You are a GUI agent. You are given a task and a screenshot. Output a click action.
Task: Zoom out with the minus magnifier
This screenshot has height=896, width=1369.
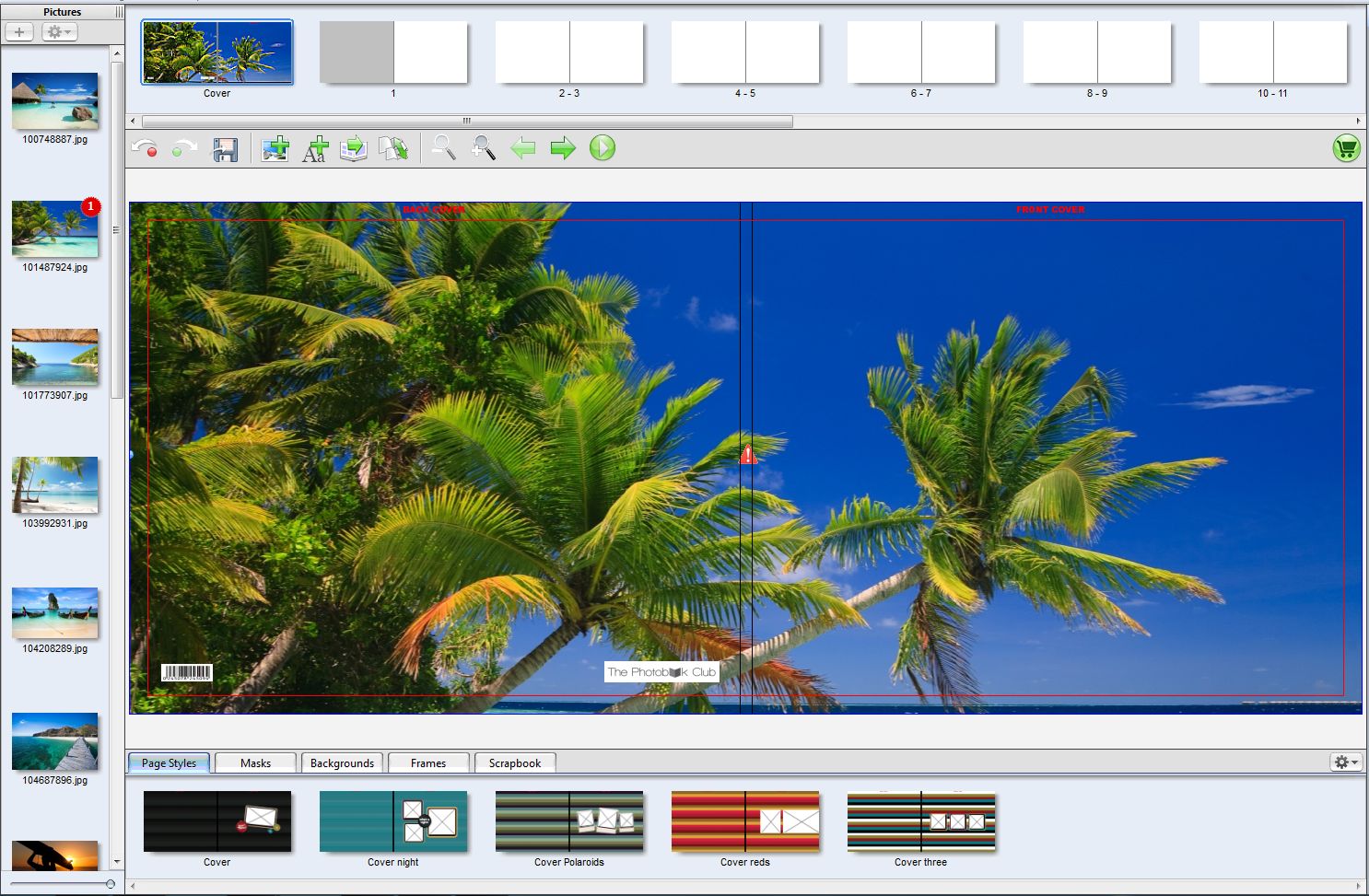[x=444, y=147]
